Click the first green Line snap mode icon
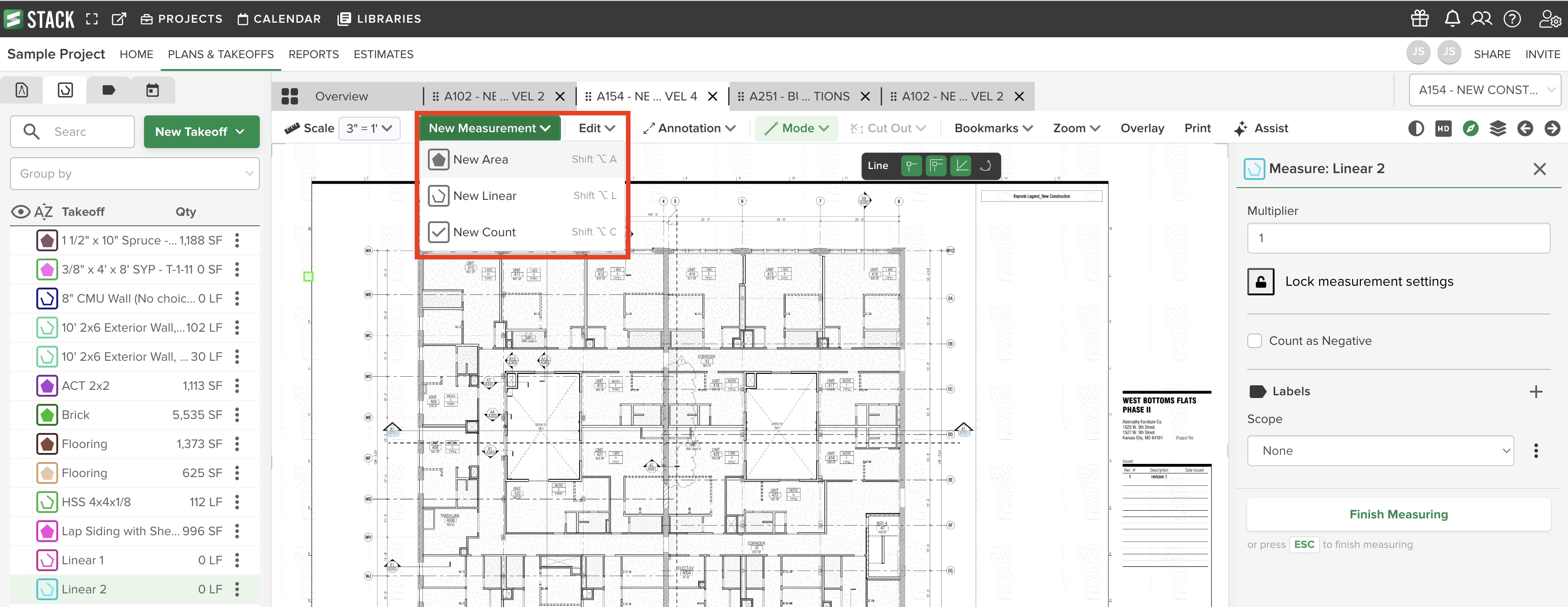Image resolution: width=1568 pixels, height=607 pixels. click(911, 165)
